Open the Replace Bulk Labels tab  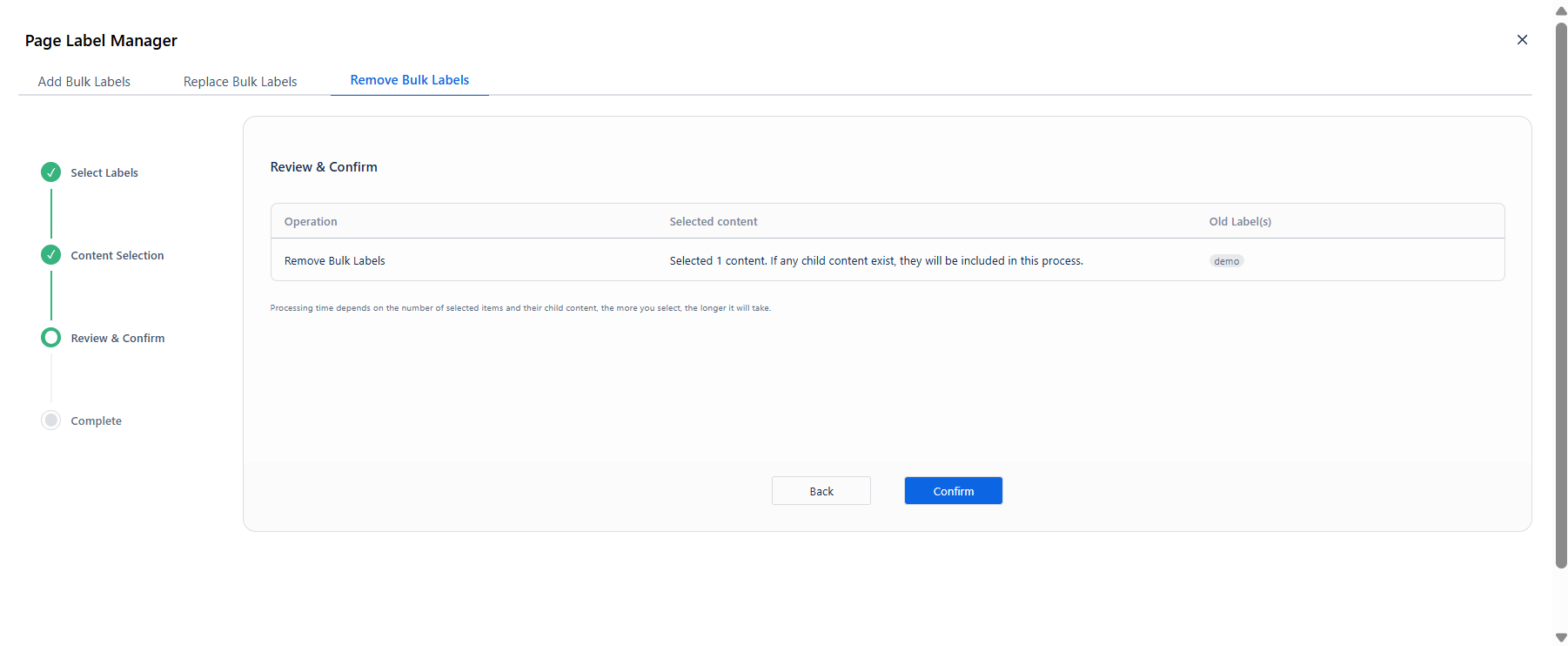click(240, 82)
